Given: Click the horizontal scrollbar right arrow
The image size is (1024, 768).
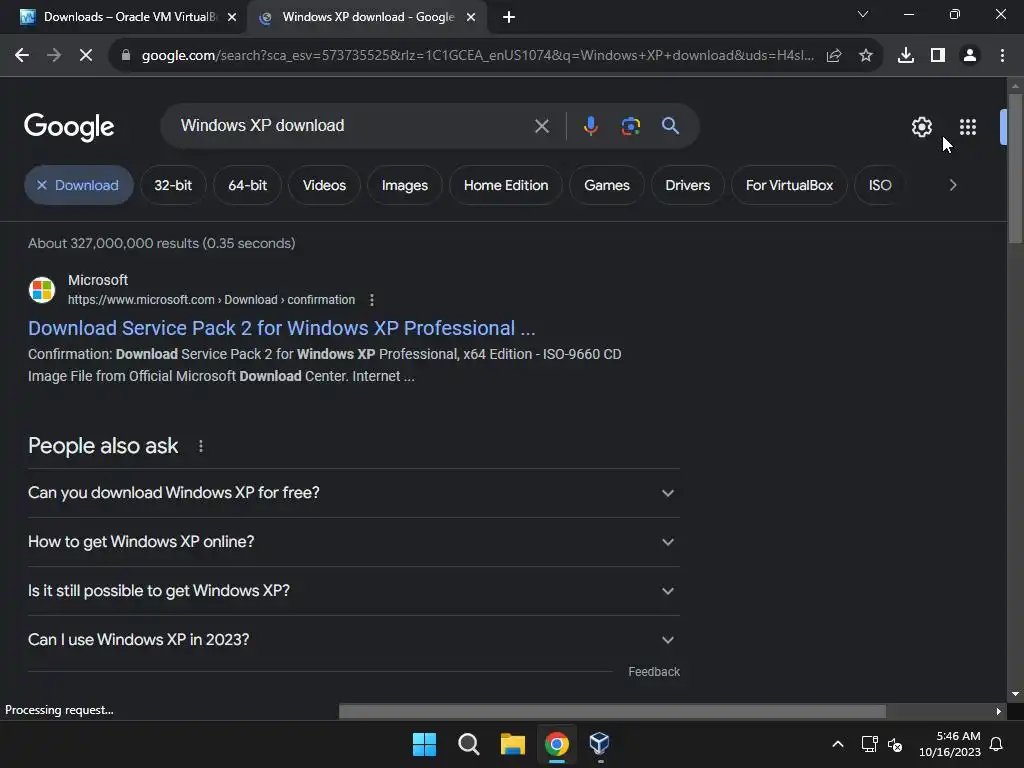Looking at the screenshot, I should pos(999,711).
